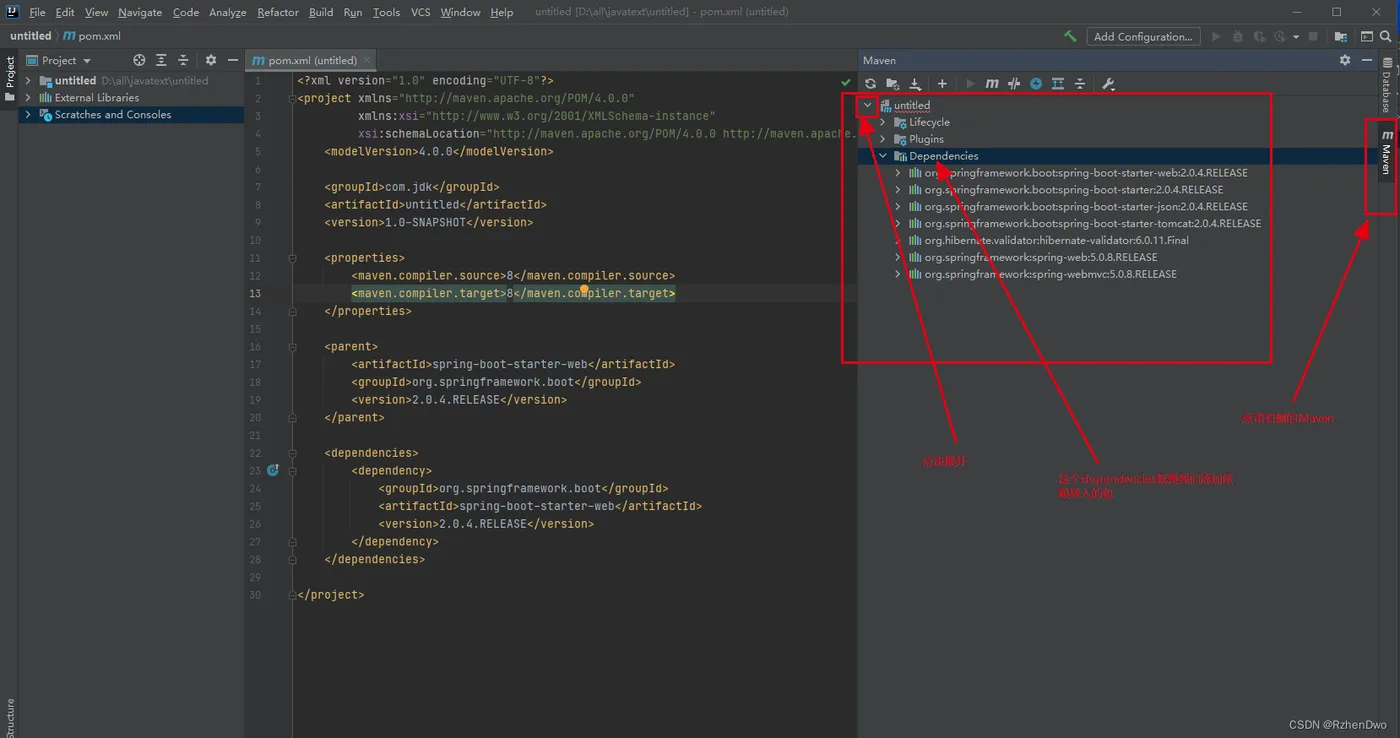Open Project Structure icon in main toolbar
The width and height of the screenshot is (1400, 738).
coord(1341,36)
